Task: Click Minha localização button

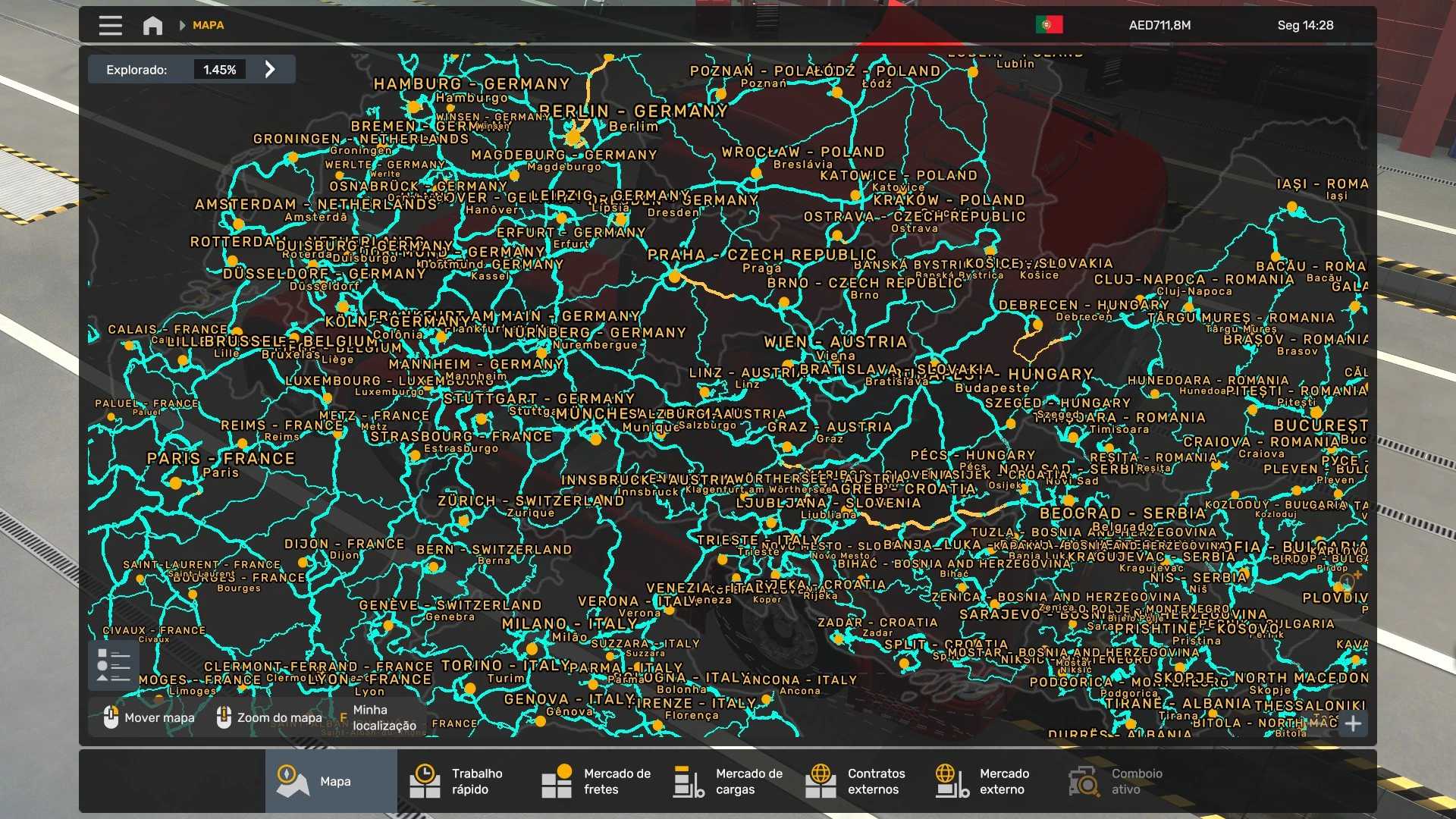Action: 378,717
